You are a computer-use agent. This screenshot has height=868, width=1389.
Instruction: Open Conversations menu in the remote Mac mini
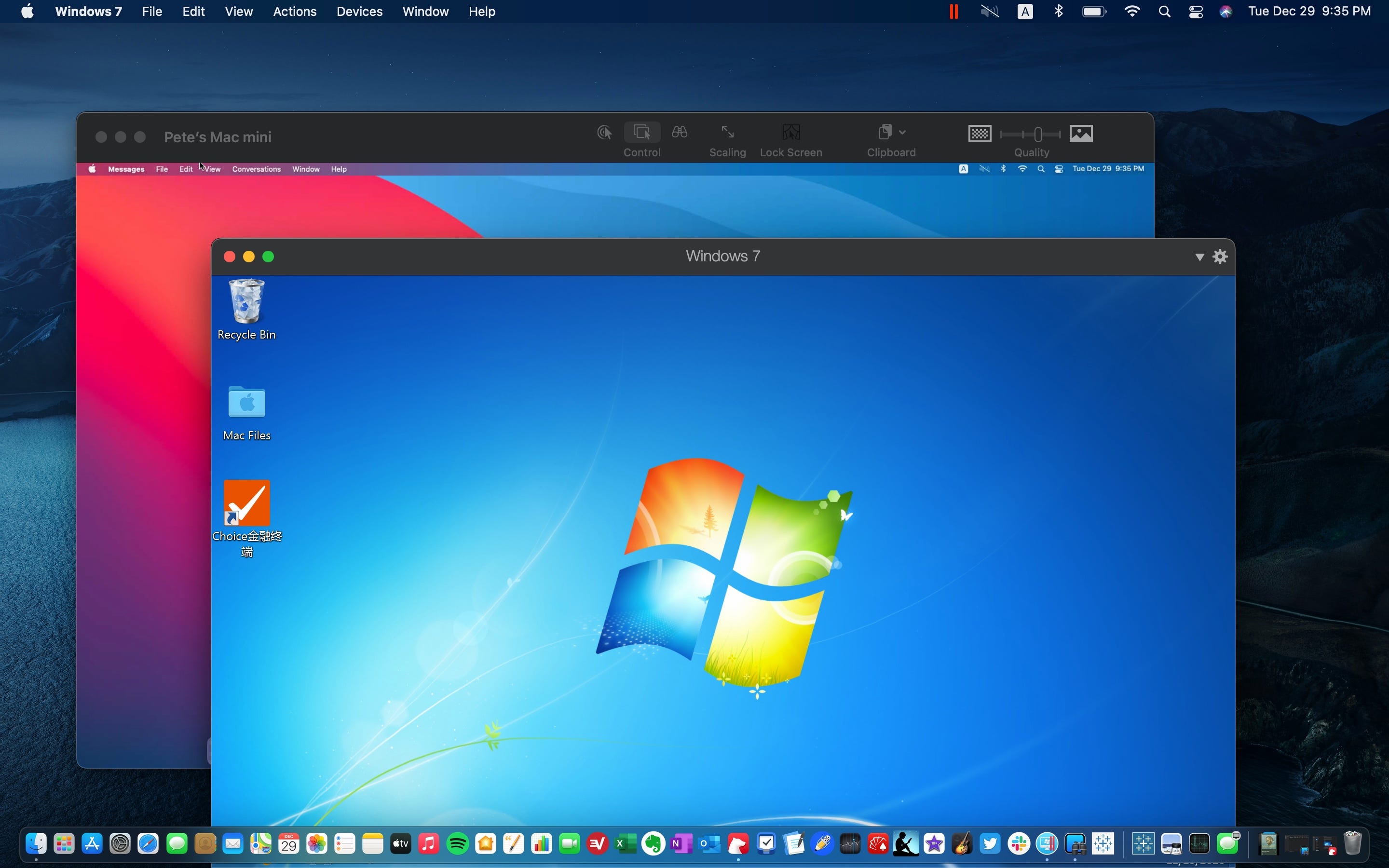point(256,169)
